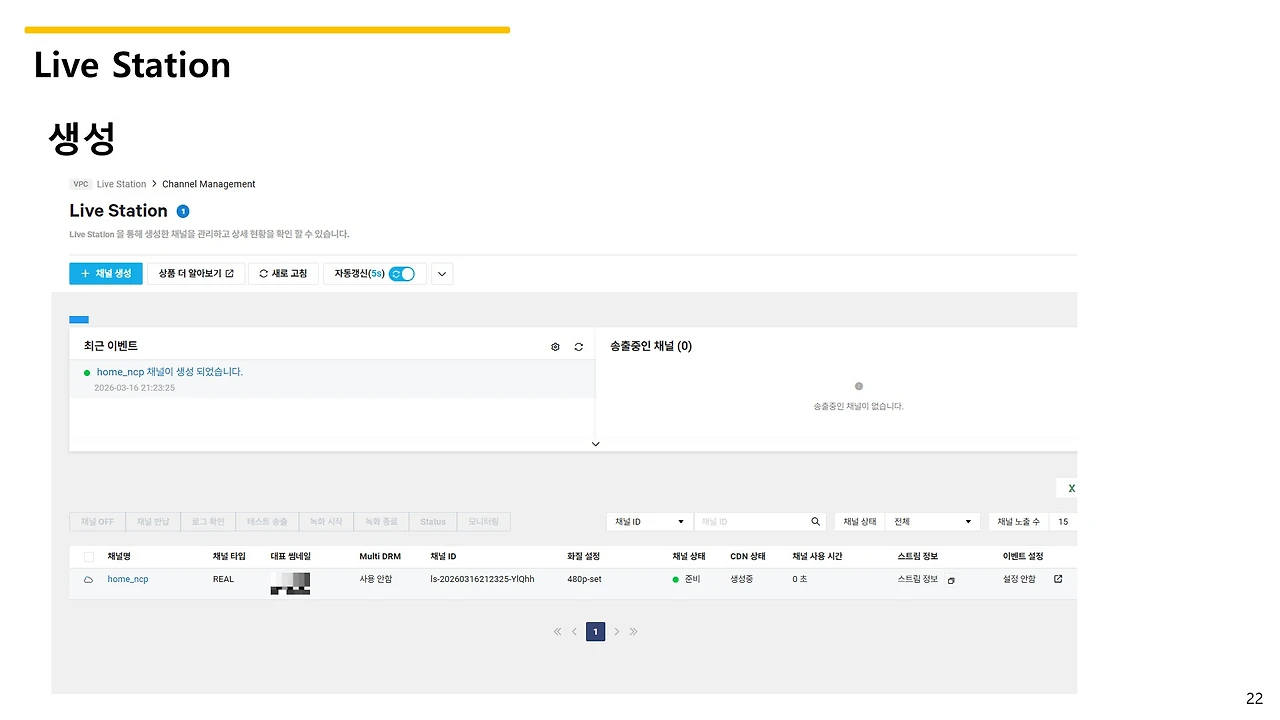Go to the next page arrow
This screenshot has height=720, width=1280.
coord(617,632)
